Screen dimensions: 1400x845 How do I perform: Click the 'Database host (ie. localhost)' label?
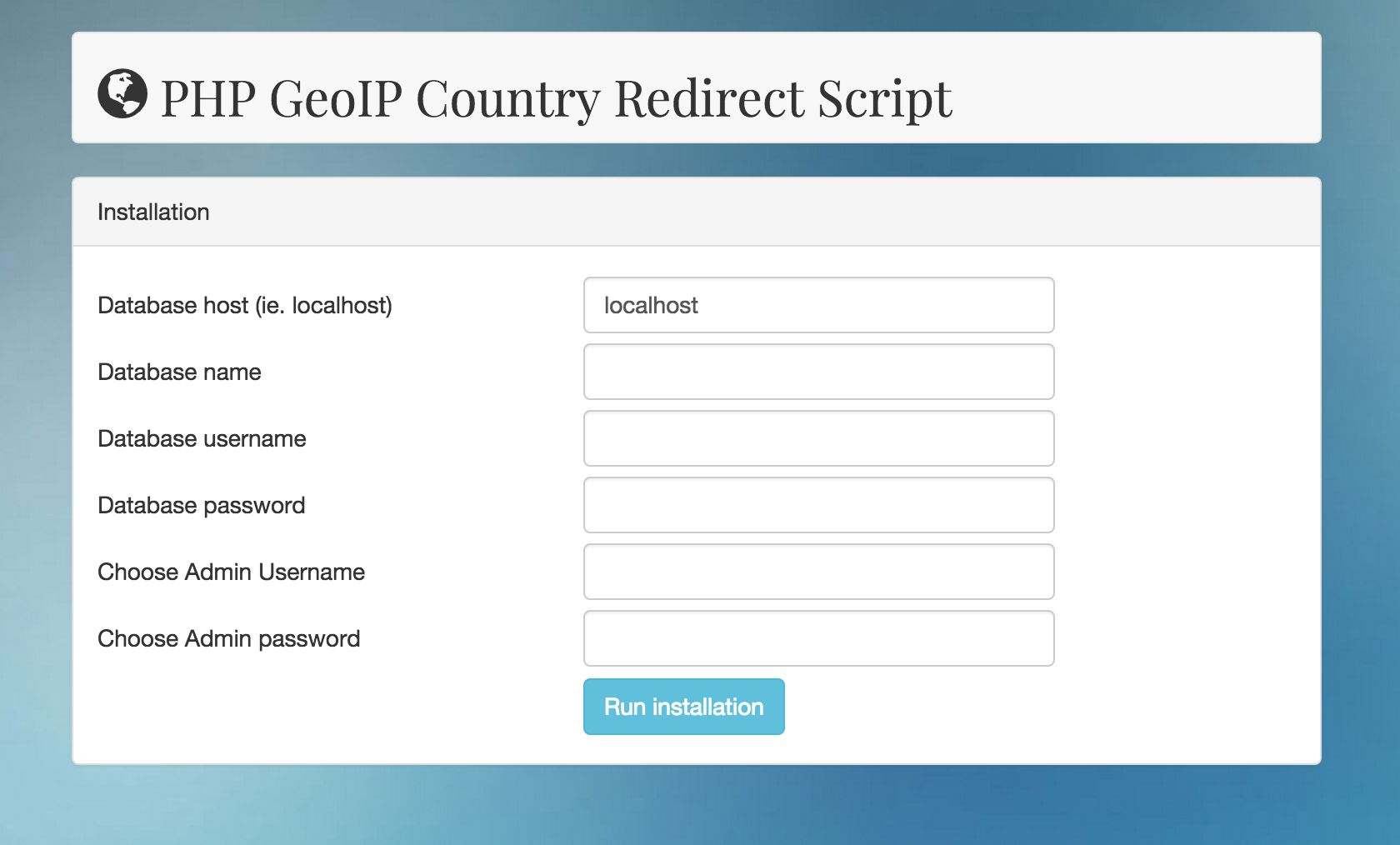pos(245,306)
